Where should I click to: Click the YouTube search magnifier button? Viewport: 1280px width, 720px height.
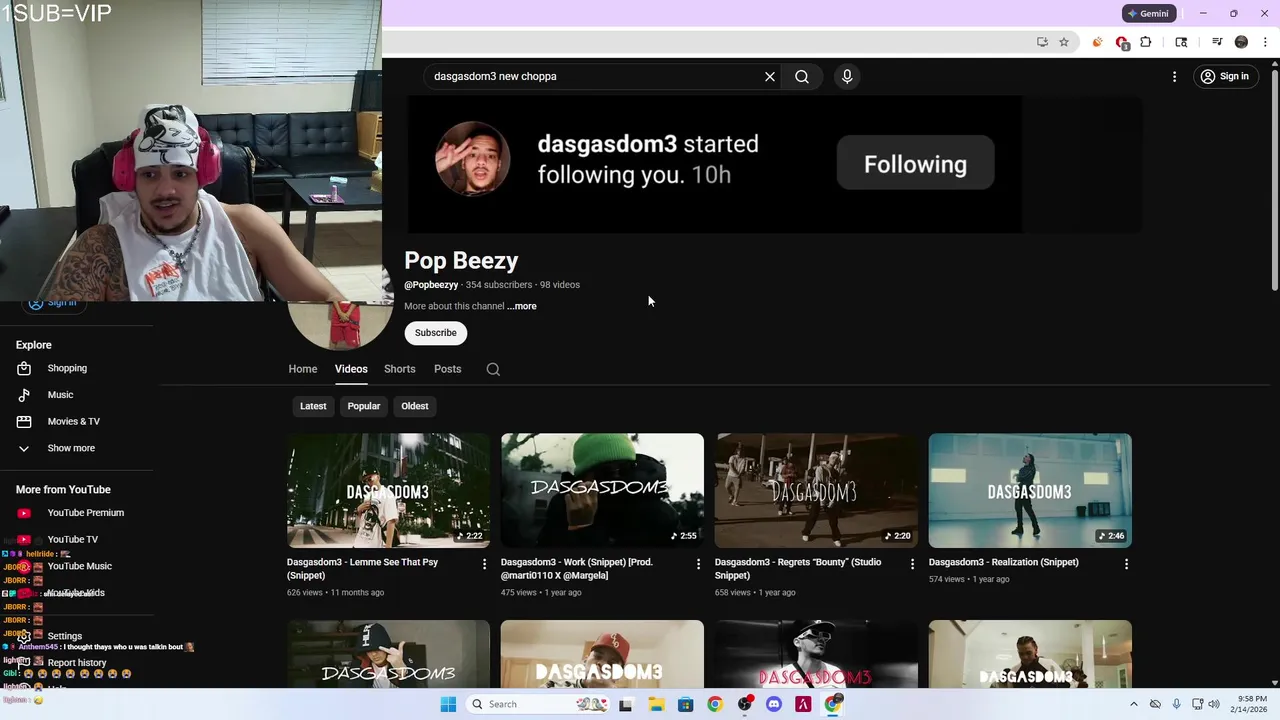coord(802,76)
